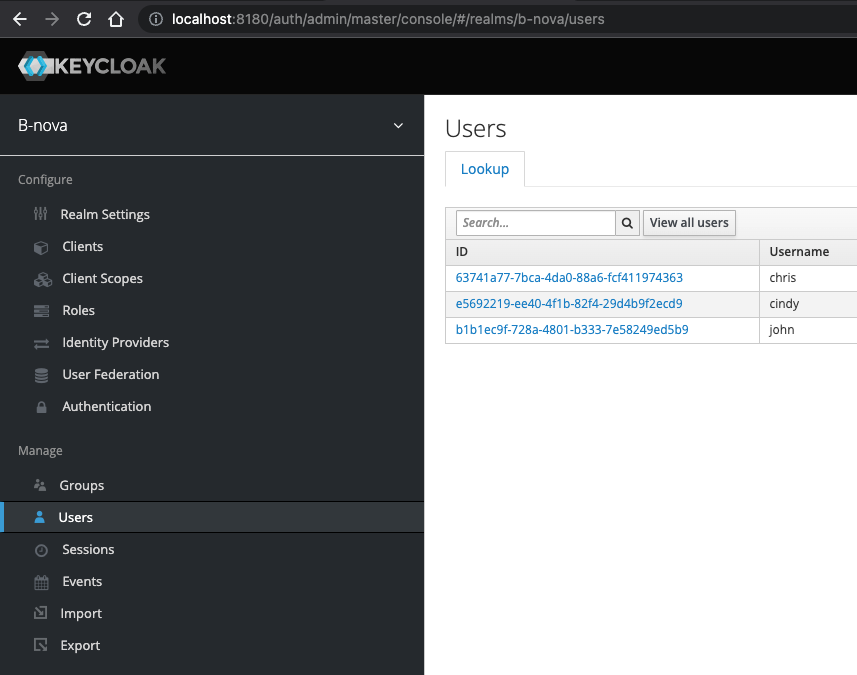Click the Clients cube icon

(x=41, y=247)
